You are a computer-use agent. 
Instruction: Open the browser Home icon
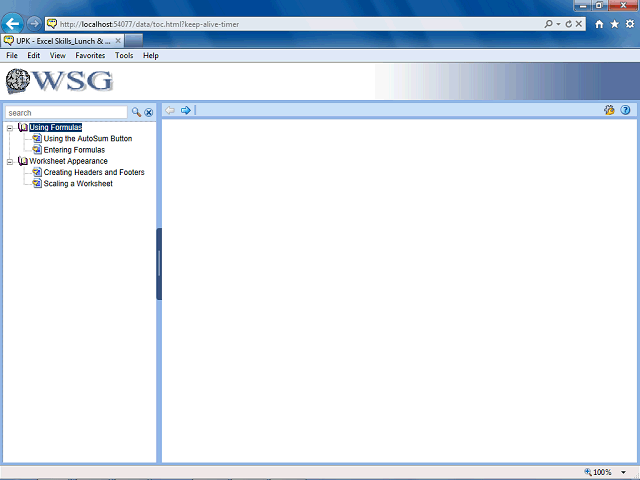(599, 24)
